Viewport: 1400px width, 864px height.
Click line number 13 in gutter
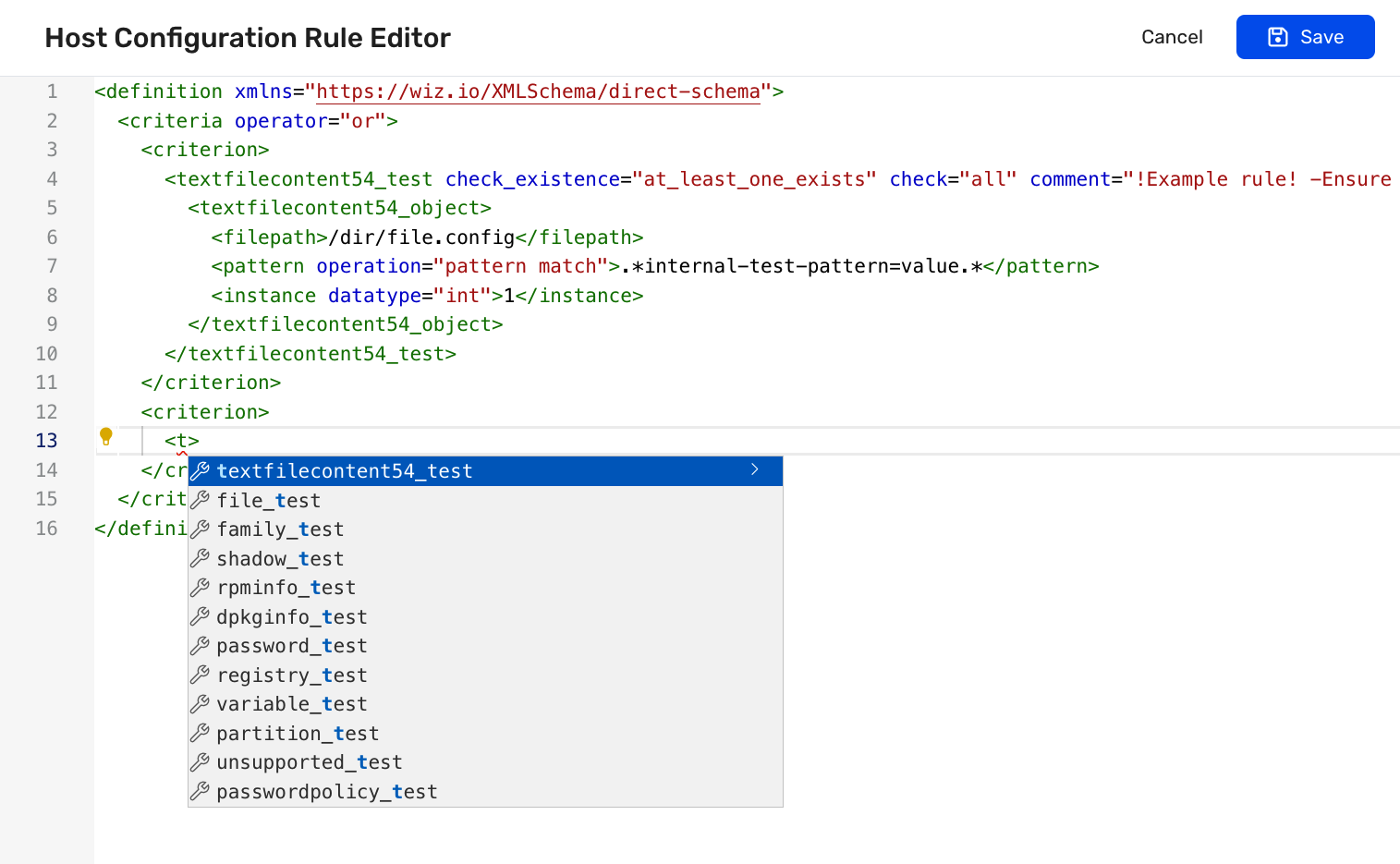click(46, 441)
